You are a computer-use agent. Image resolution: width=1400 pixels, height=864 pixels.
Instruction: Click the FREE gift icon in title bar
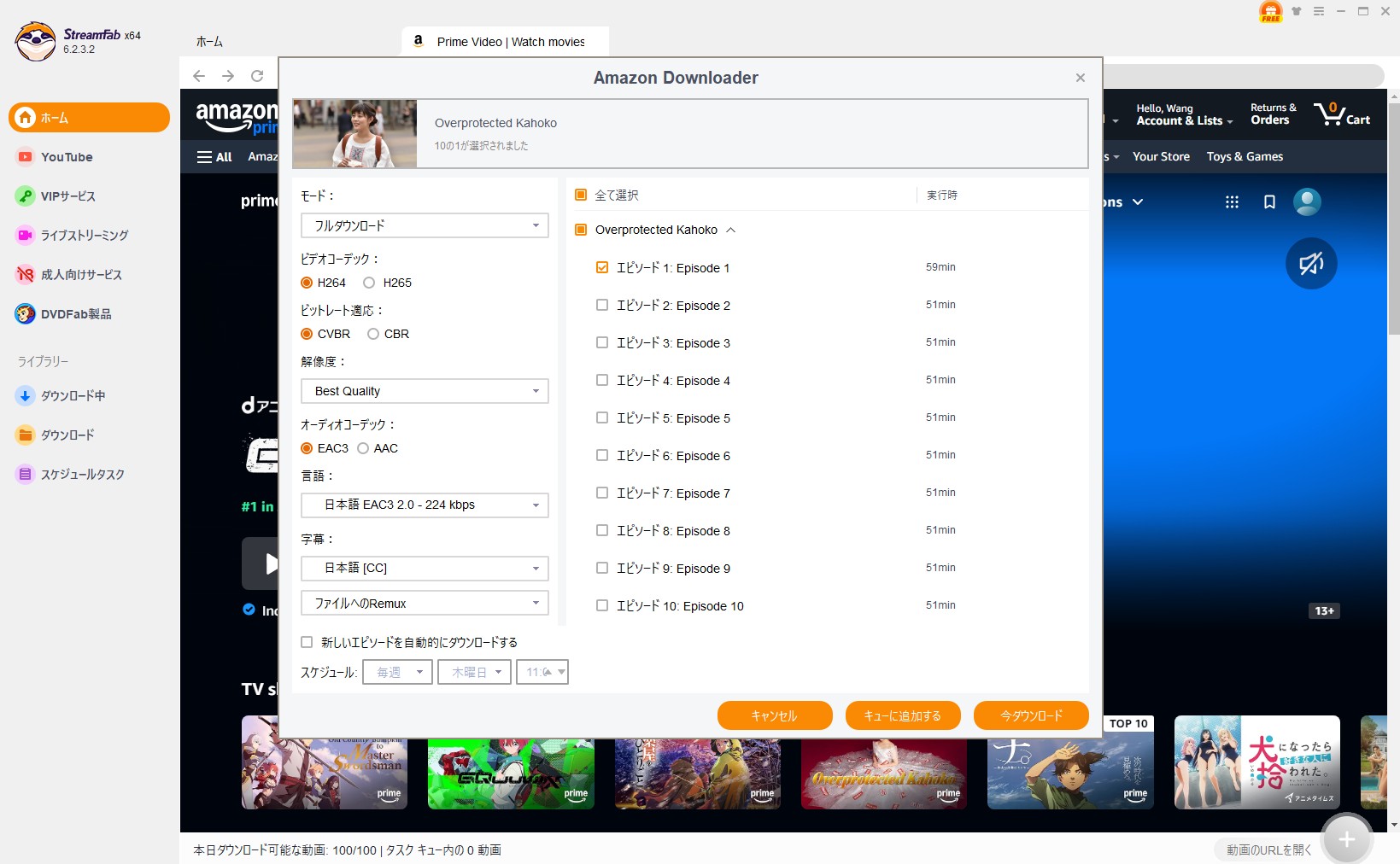pos(1271,11)
